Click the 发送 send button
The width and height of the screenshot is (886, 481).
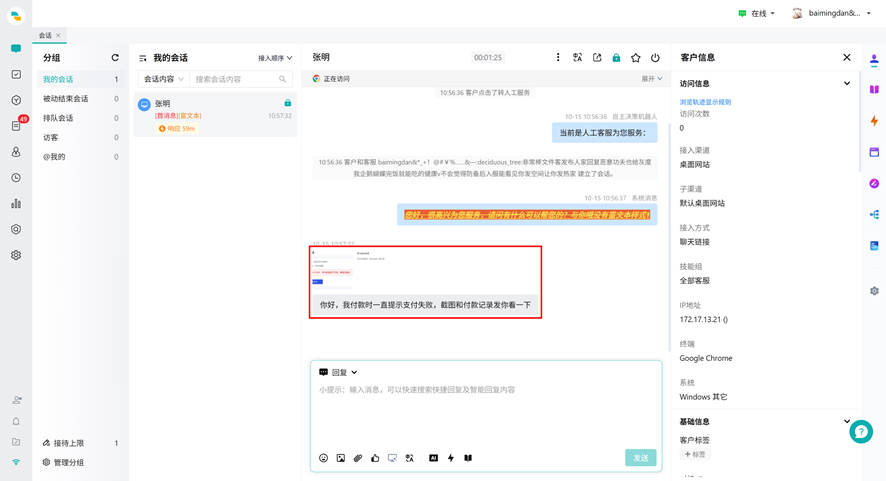[x=641, y=458]
